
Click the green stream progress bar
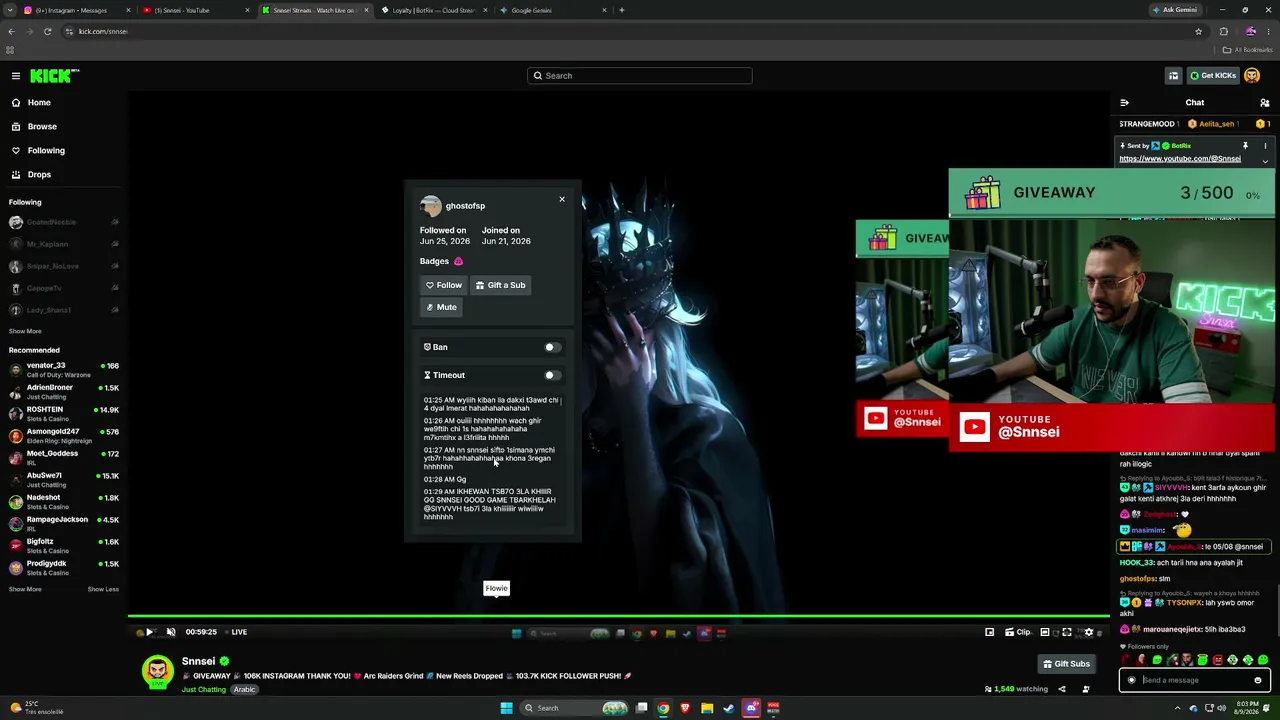pyautogui.click(x=619, y=618)
